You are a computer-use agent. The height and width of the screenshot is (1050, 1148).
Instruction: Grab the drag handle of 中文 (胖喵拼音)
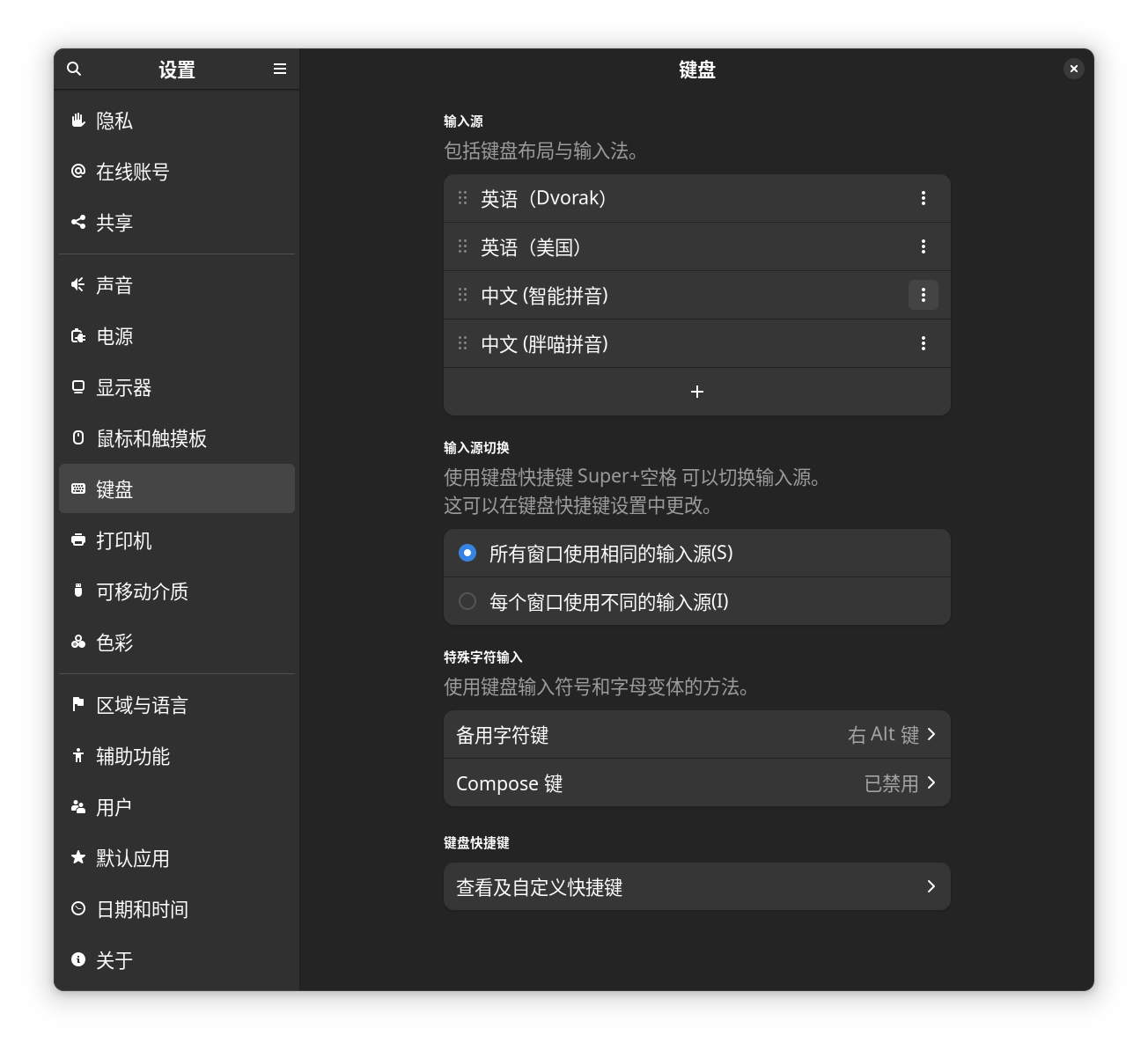(x=462, y=343)
